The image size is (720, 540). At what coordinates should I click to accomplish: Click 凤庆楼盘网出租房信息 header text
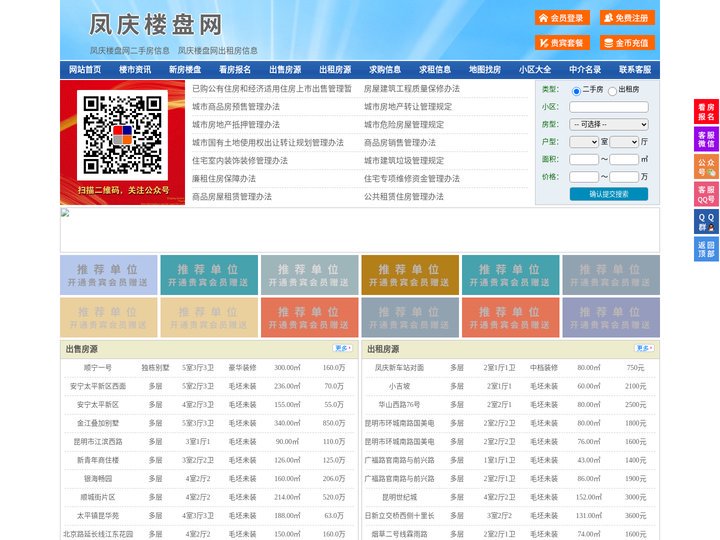pyautogui.click(x=218, y=51)
